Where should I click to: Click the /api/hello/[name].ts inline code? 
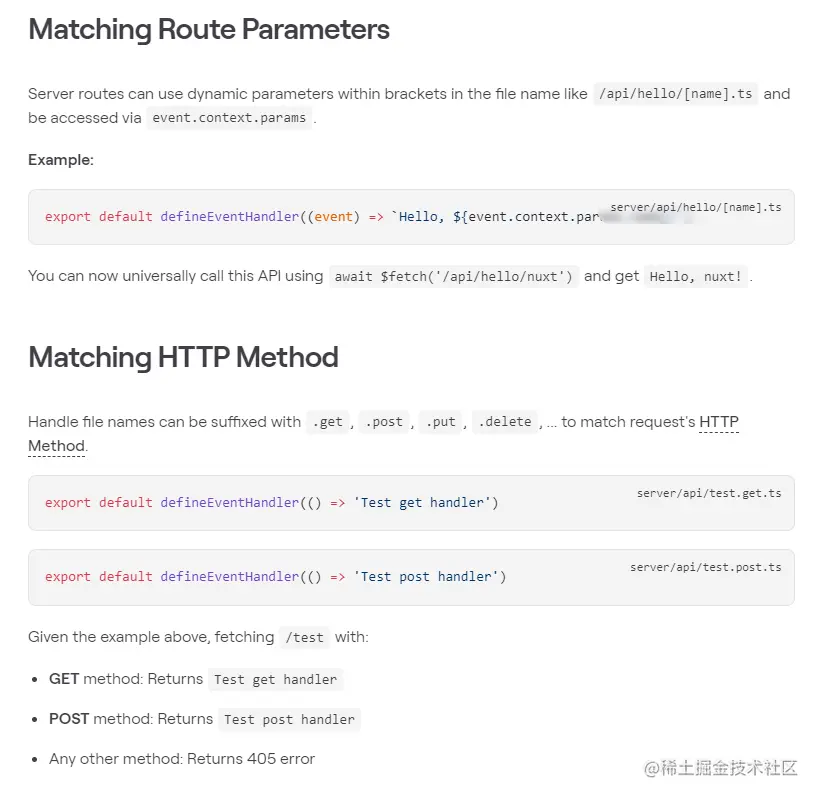pyautogui.click(x=675, y=94)
